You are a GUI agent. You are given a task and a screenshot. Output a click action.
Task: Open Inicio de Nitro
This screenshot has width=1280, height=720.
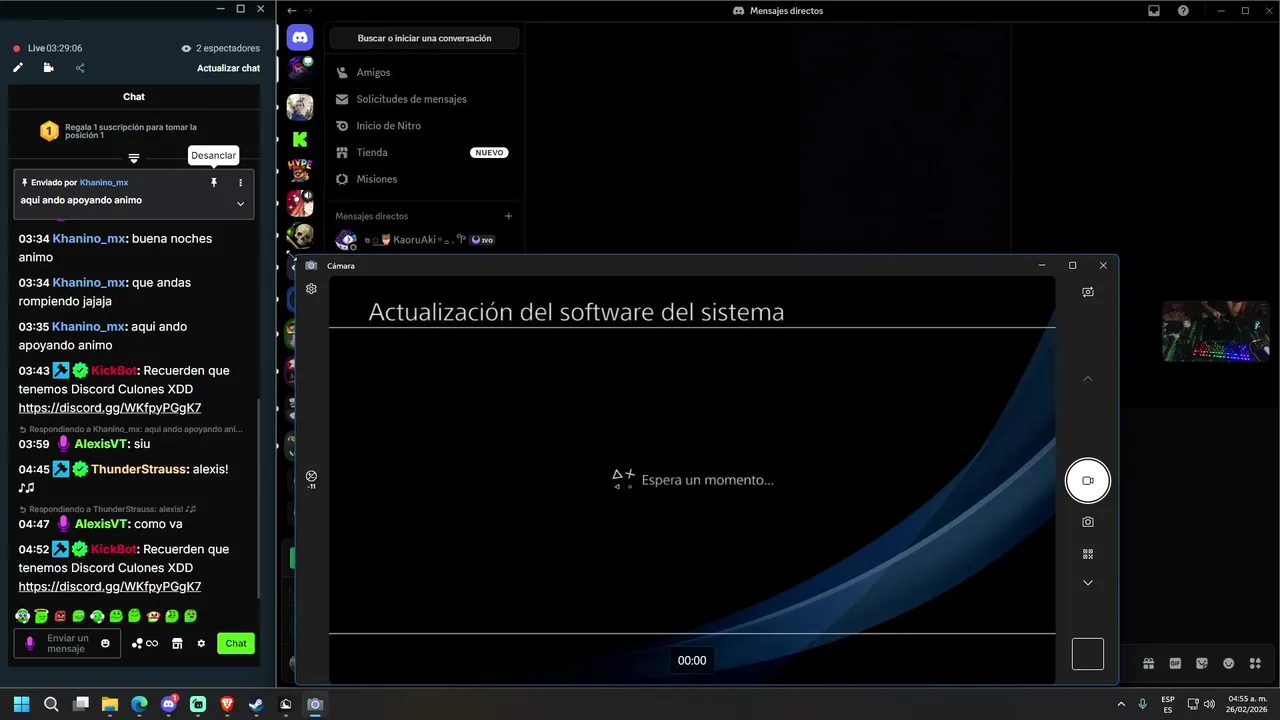point(424,126)
